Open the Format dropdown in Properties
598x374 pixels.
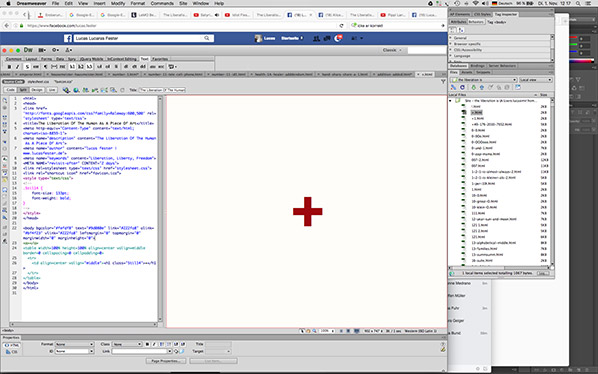point(74,344)
